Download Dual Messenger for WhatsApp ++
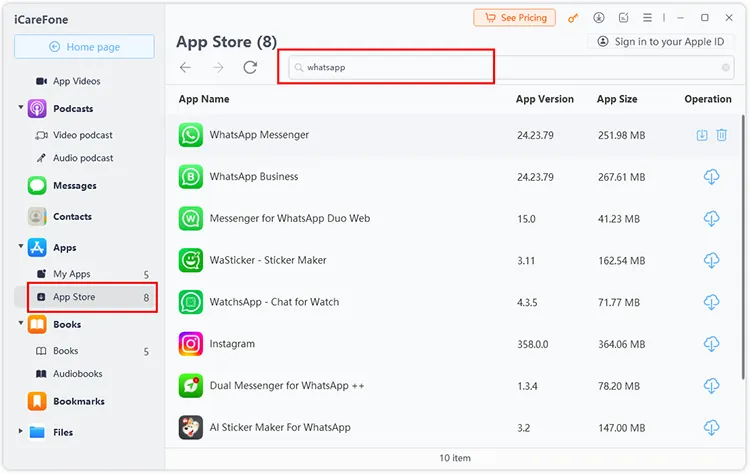750x474 pixels. click(711, 386)
